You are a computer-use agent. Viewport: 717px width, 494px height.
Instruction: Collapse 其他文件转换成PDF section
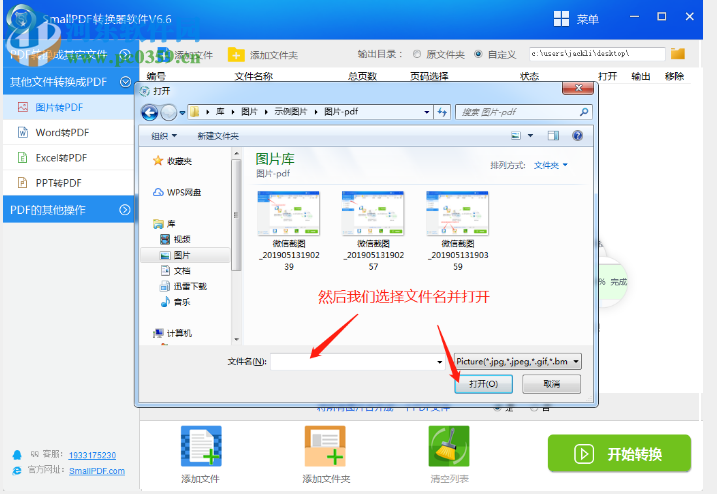pyautogui.click(x=125, y=82)
